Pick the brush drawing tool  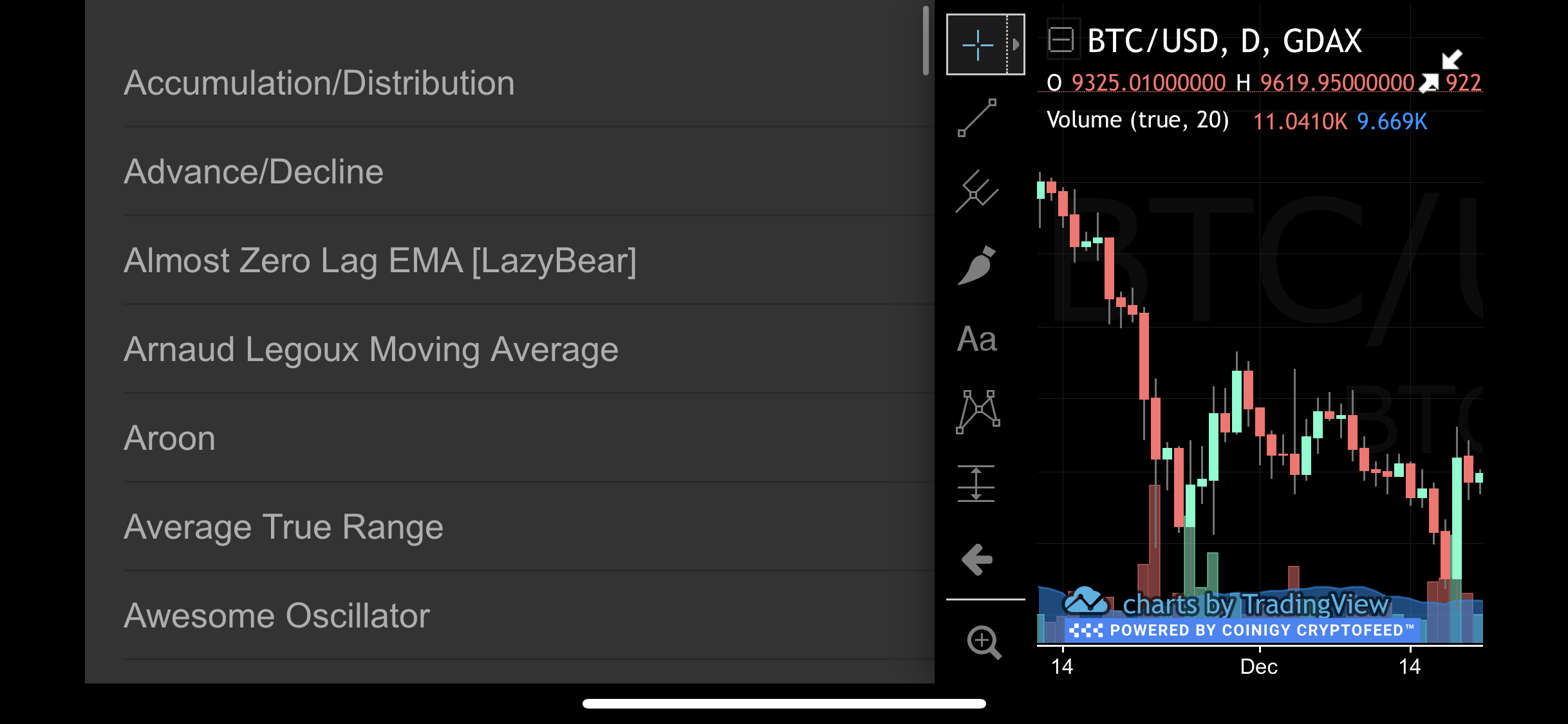coord(977,265)
